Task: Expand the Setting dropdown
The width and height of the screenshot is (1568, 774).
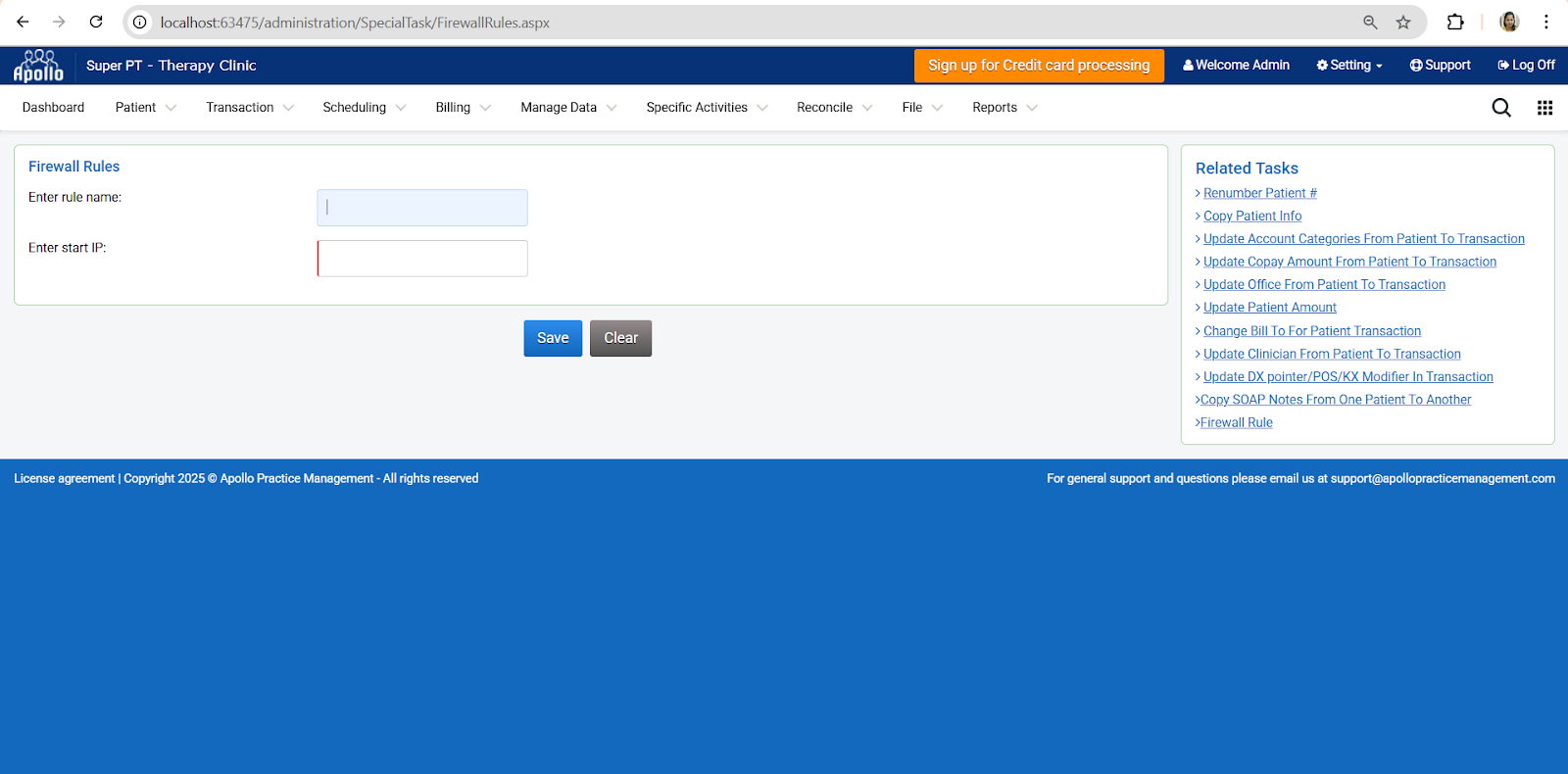Action: (x=1349, y=65)
